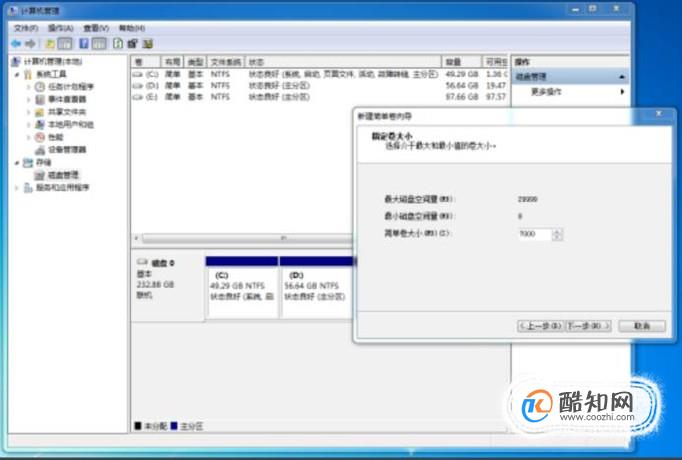Click the 计算机管理(本地) root node icon
Image resolution: width=682 pixels, height=460 pixels.
tap(16, 61)
